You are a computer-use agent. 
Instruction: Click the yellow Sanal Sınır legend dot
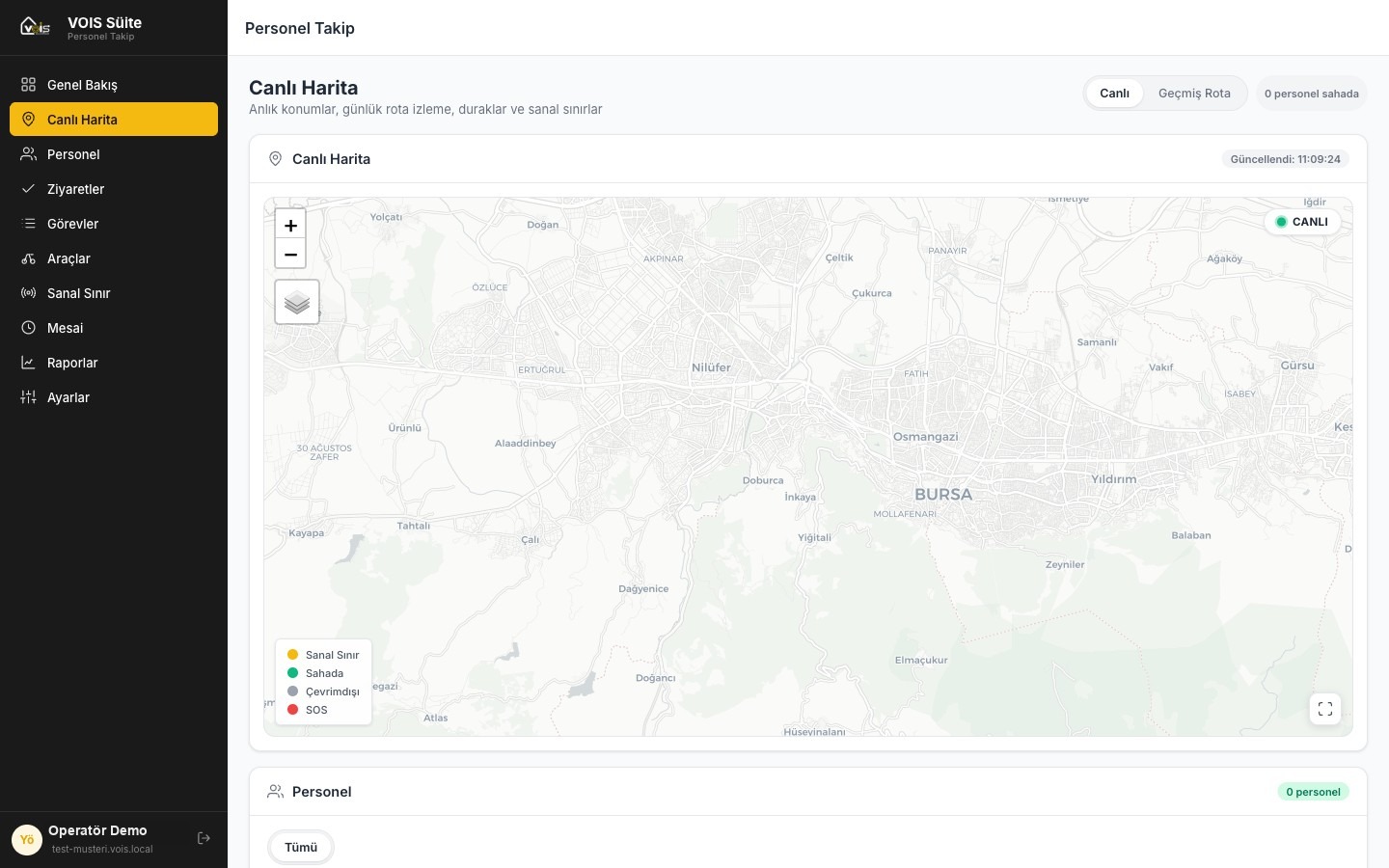pyautogui.click(x=293, y=655)
